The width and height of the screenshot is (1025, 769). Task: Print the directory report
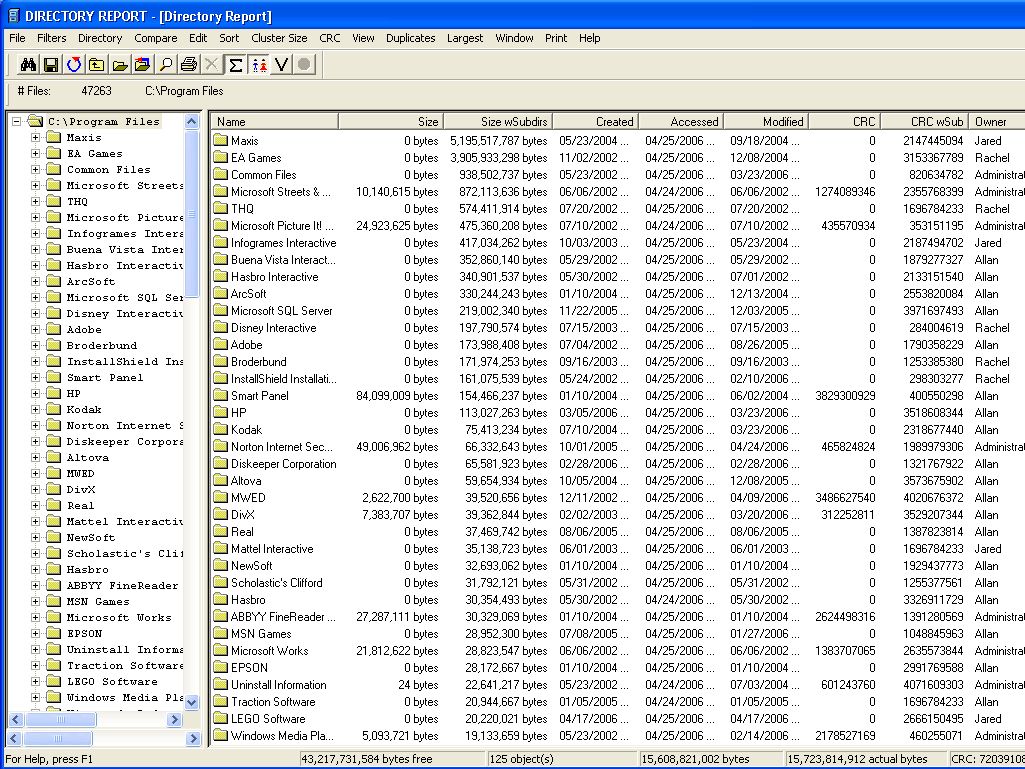click(190, 65)
